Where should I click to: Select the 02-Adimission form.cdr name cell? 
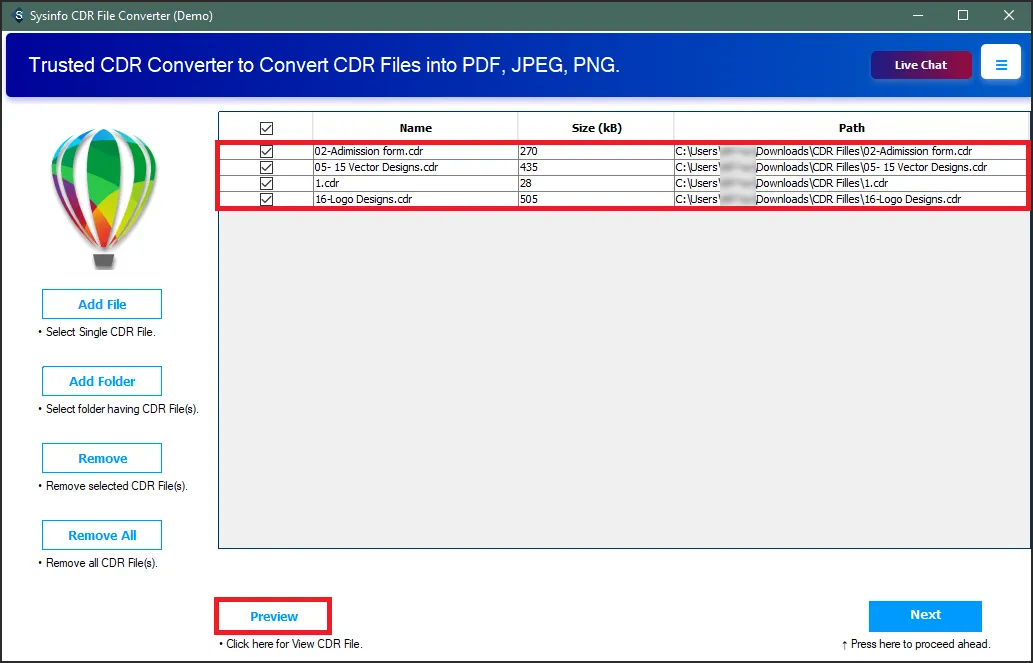click(415, 152)
